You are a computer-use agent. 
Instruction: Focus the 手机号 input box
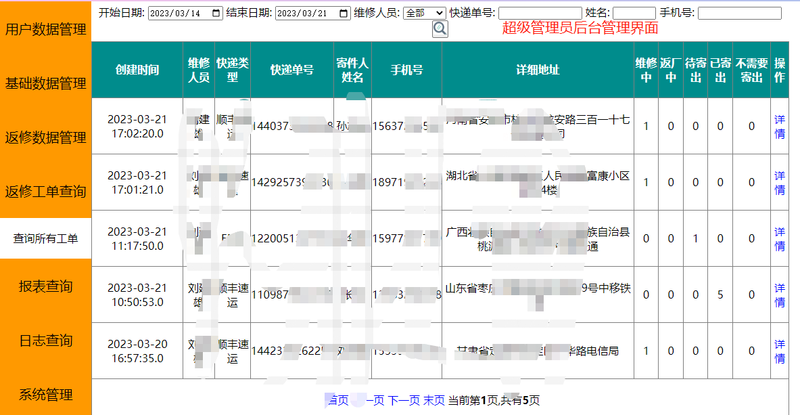point(739,13)
